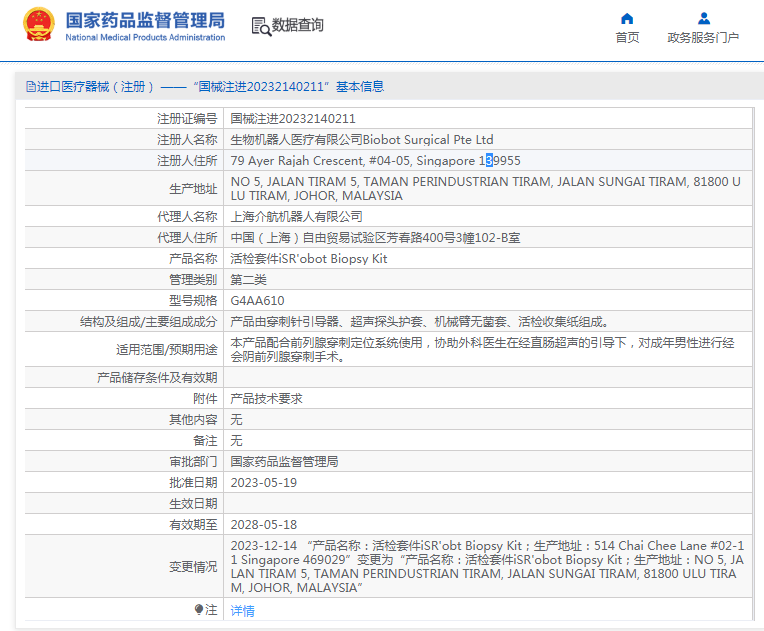Click approval date 2023-05-19

(264, 482)
